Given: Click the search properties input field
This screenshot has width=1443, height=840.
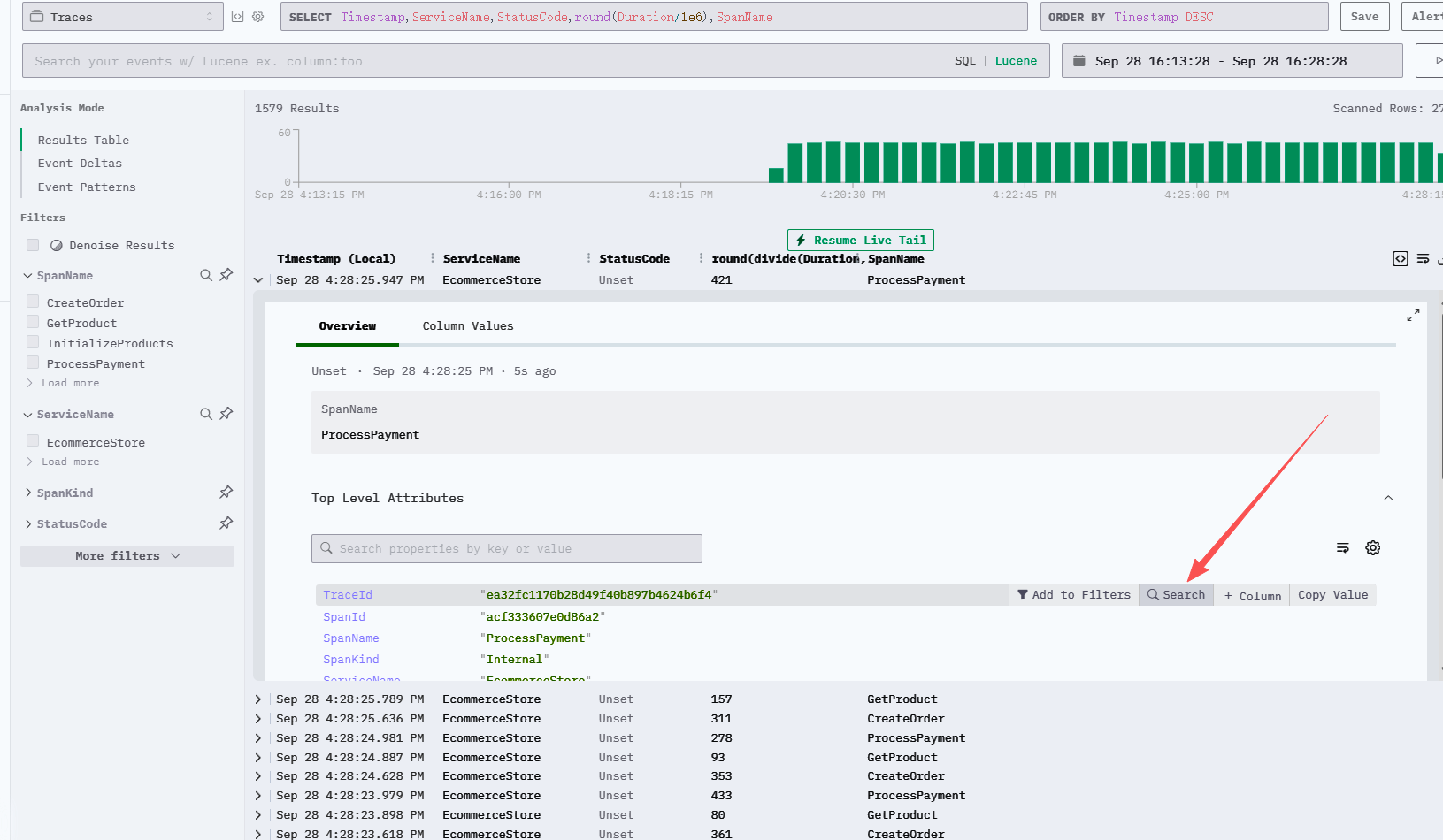Looking at the screenshot, I should pos(506,548).
